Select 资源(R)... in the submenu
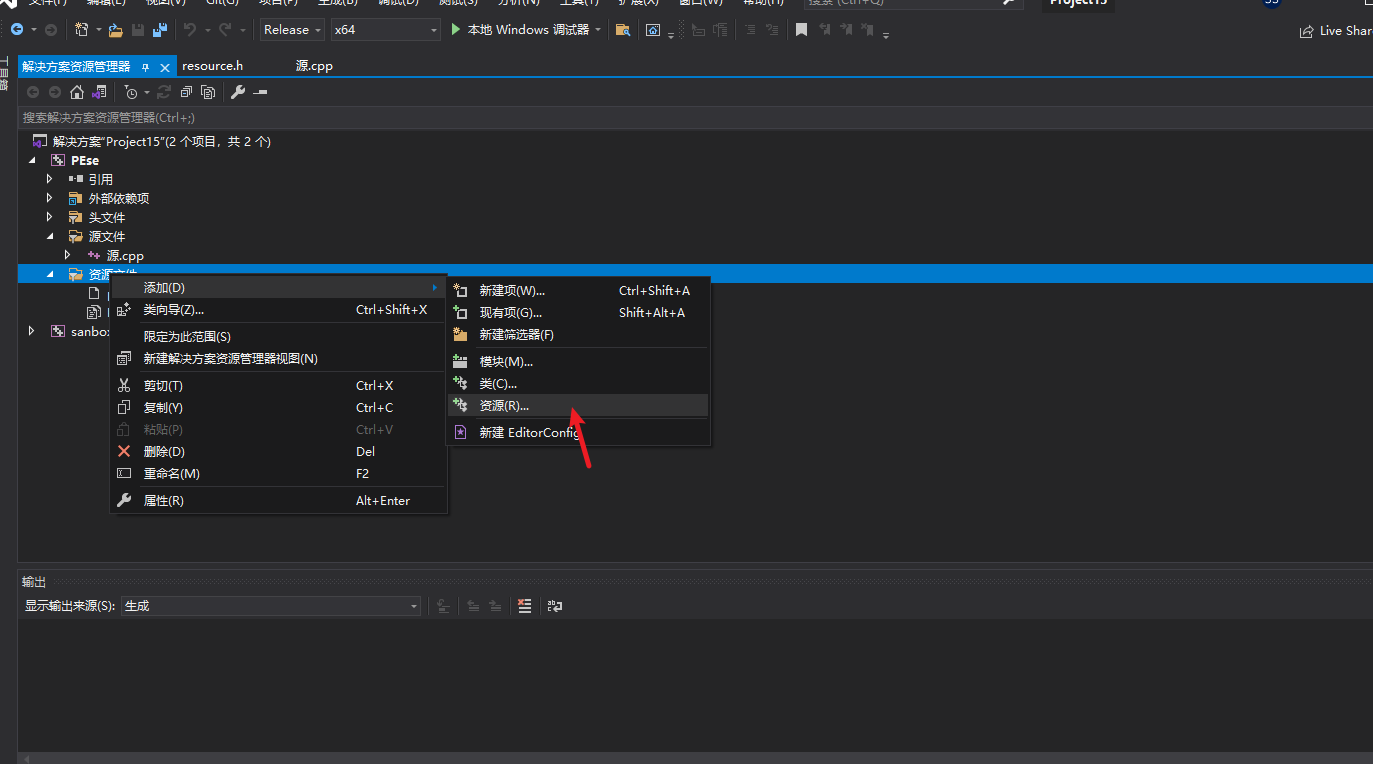1373x764 pixels. coord(579,405)
